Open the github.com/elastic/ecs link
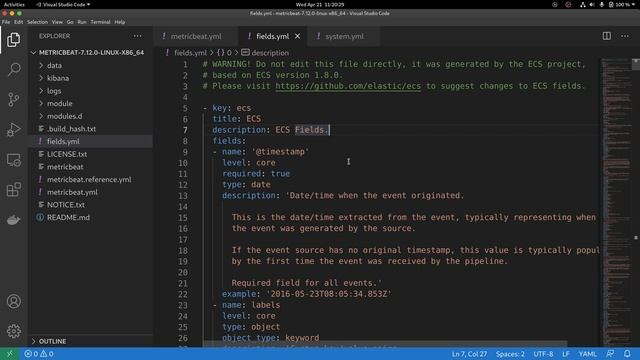 tap(348, 86)
